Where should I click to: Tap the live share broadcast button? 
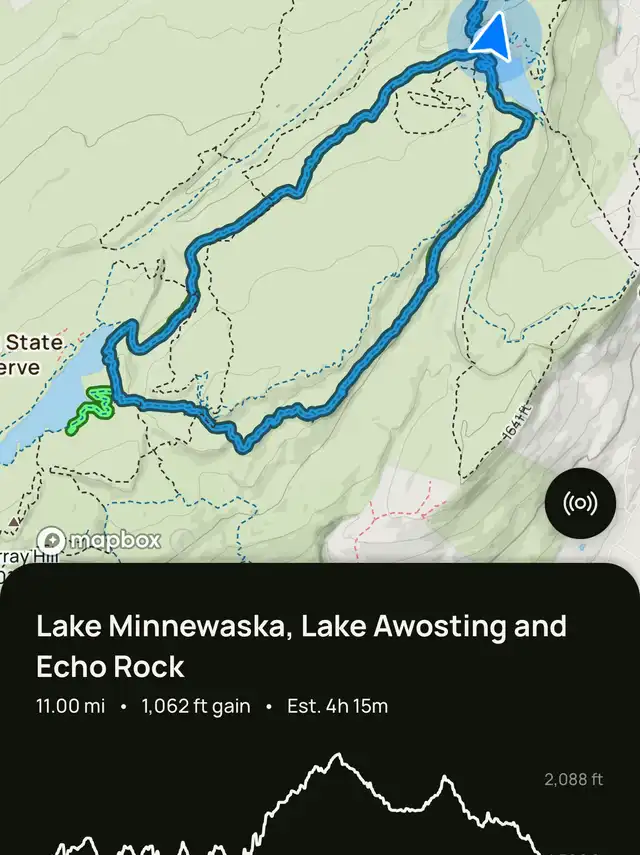tap(580, 502)
